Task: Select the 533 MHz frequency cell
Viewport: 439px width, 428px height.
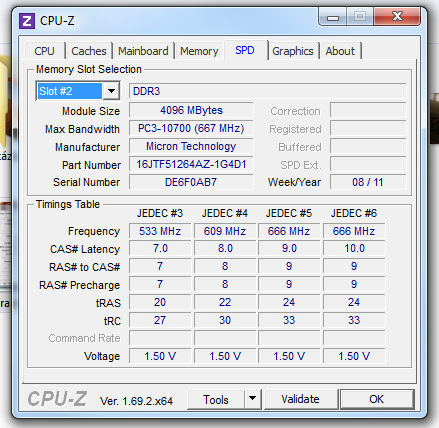Action: pos(160,231)
